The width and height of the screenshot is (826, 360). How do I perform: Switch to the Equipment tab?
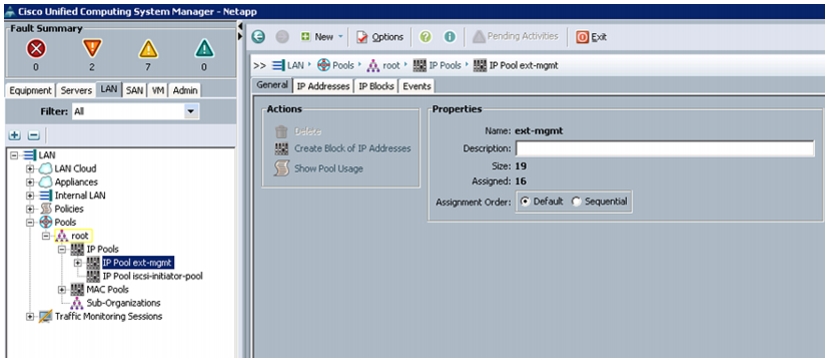(x=31, y=90)
